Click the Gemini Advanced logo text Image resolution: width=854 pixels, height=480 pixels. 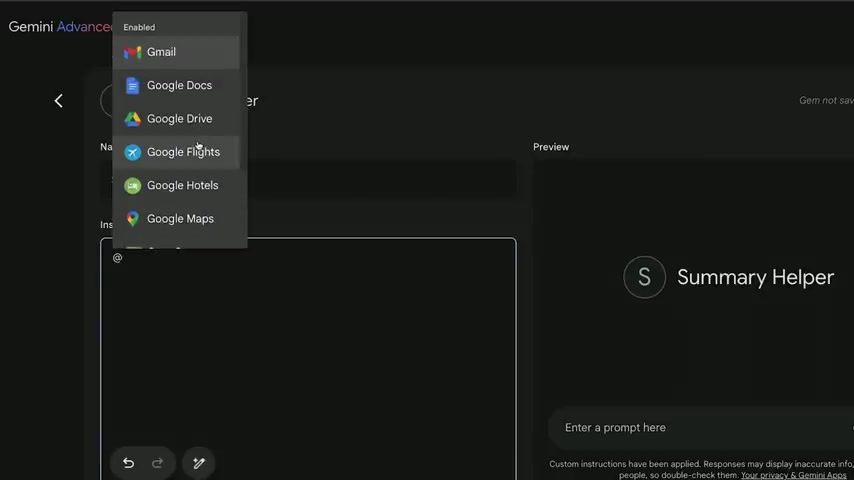tap(60, 27)
